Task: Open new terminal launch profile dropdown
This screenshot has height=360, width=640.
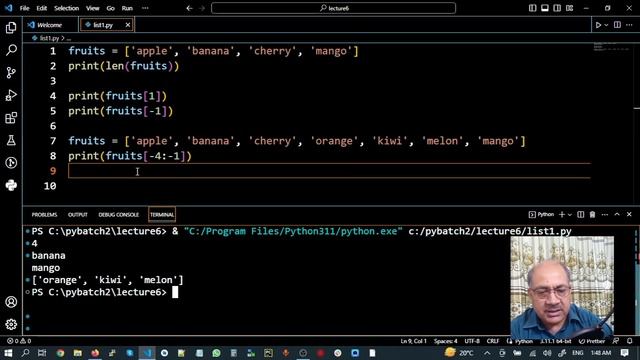Action: [x=570, y=215]
